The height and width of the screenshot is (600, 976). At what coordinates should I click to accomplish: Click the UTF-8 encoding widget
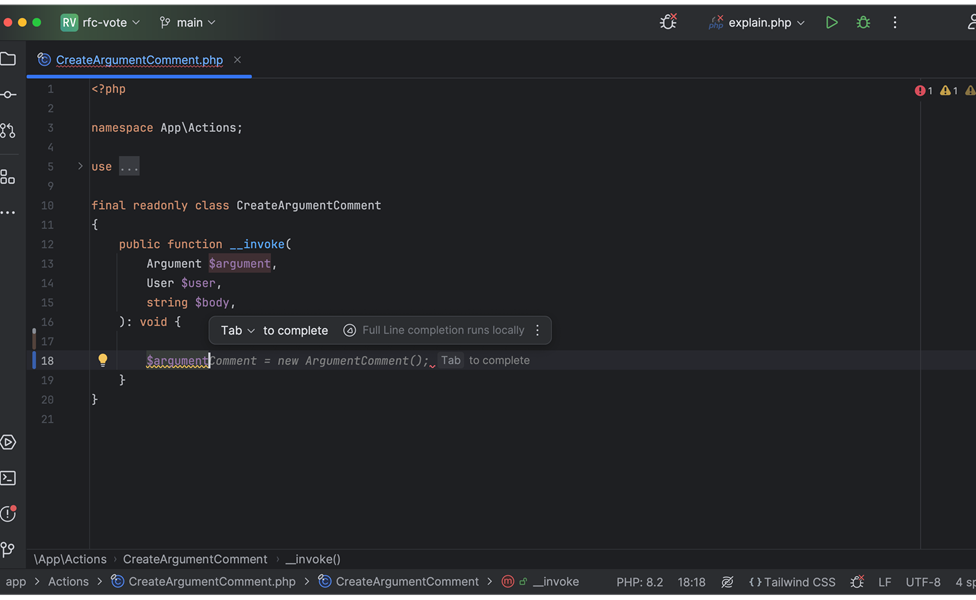tap(923, 582)
